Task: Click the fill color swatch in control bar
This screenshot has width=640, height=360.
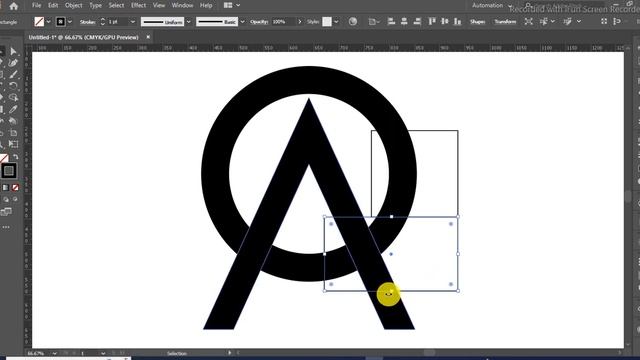Action: click(x=39, y=22)
